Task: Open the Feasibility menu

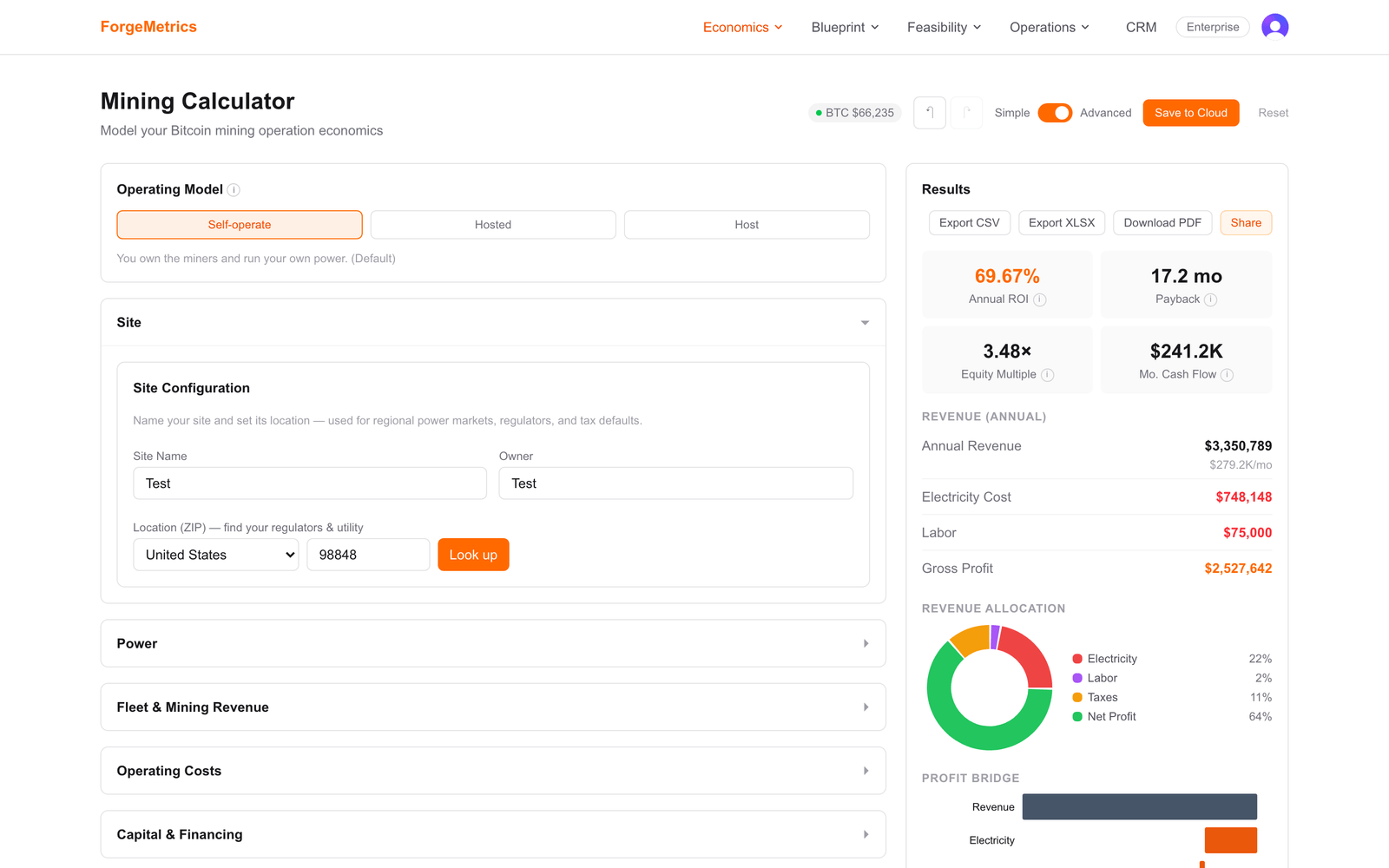Action: click(945, 28)
